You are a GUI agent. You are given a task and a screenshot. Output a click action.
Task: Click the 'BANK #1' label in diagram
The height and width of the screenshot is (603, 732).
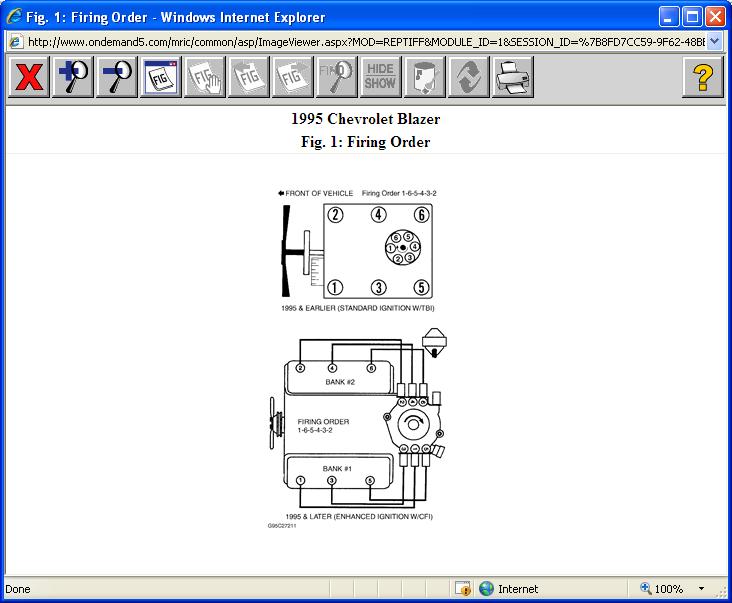tap(337, 469)
